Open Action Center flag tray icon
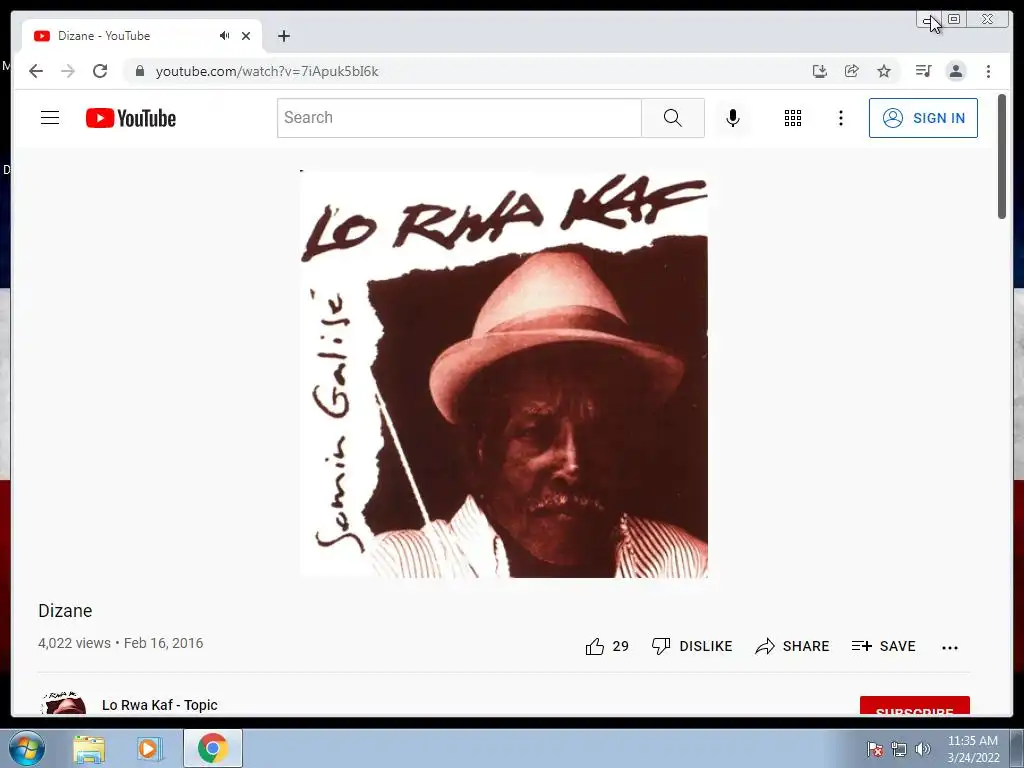The width and height of the screenshot is (1024, 768). click(x=875, y=749)
